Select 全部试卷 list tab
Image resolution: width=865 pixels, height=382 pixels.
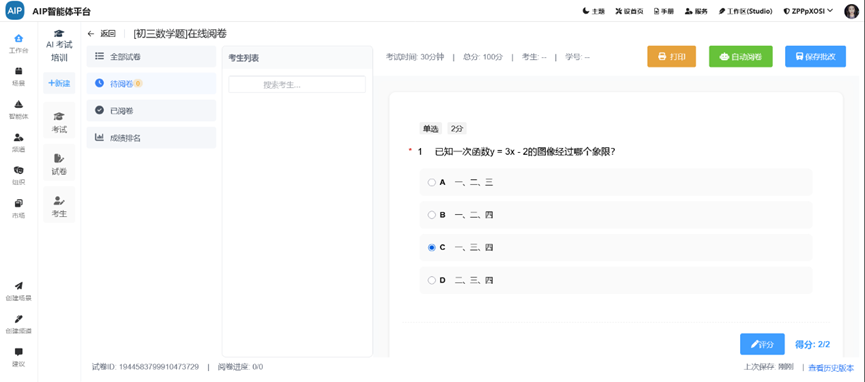(x=151, y=56)
